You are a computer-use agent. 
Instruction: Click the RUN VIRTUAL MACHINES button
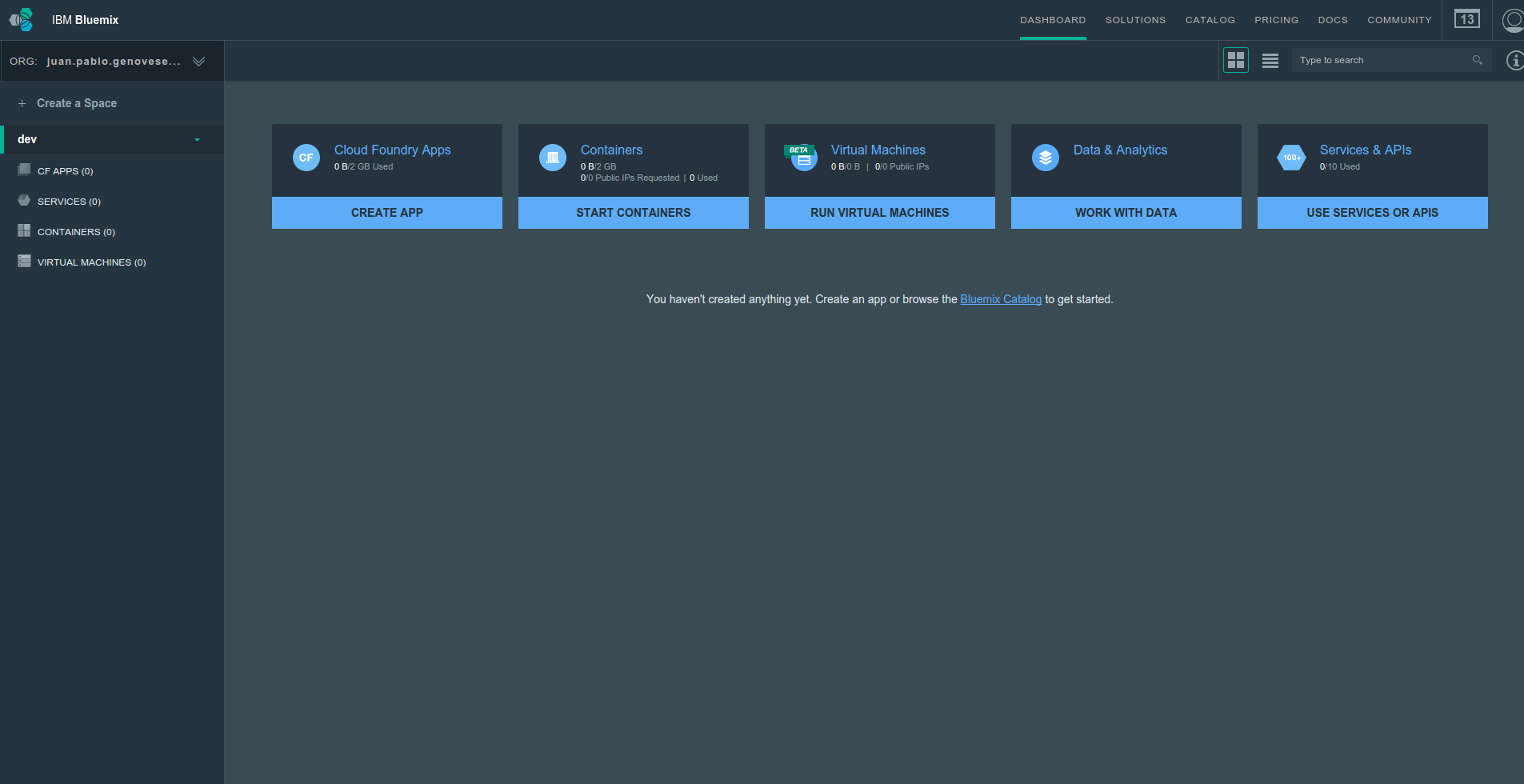pyautogui.click(x=880, y=213)
